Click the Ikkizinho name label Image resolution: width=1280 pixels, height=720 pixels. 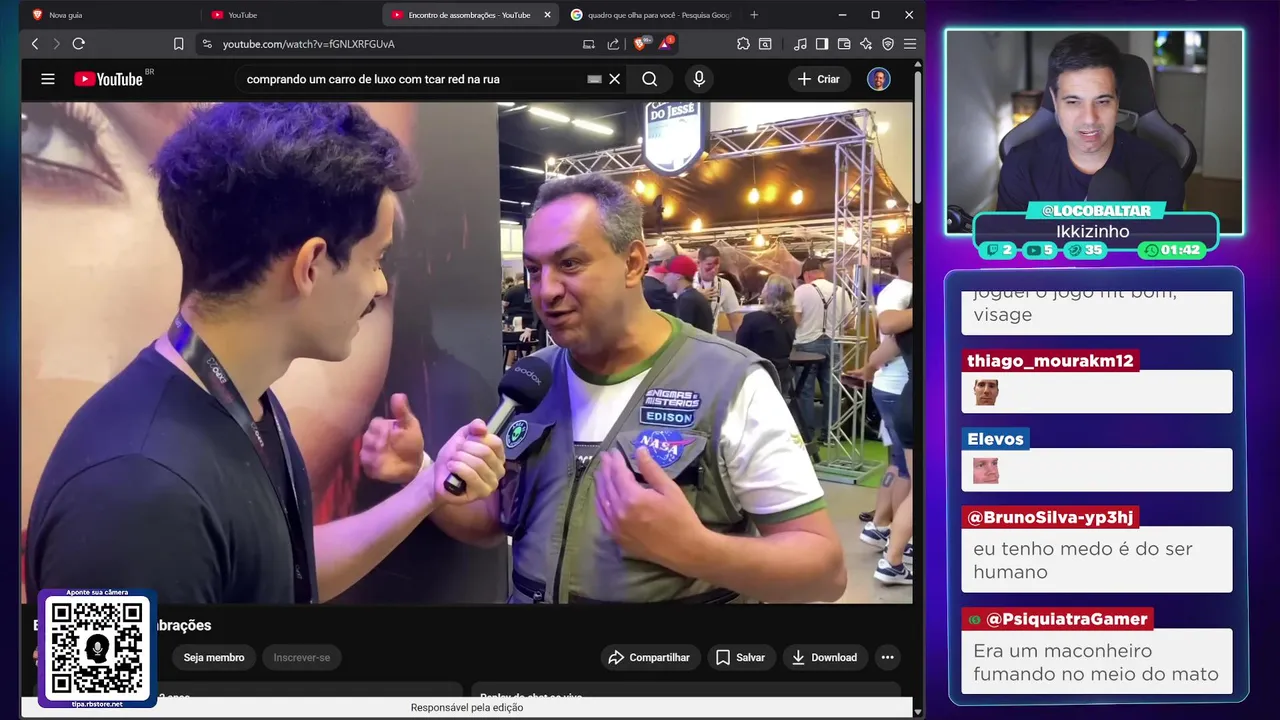pyautogui.click(x=1093, y=231)
